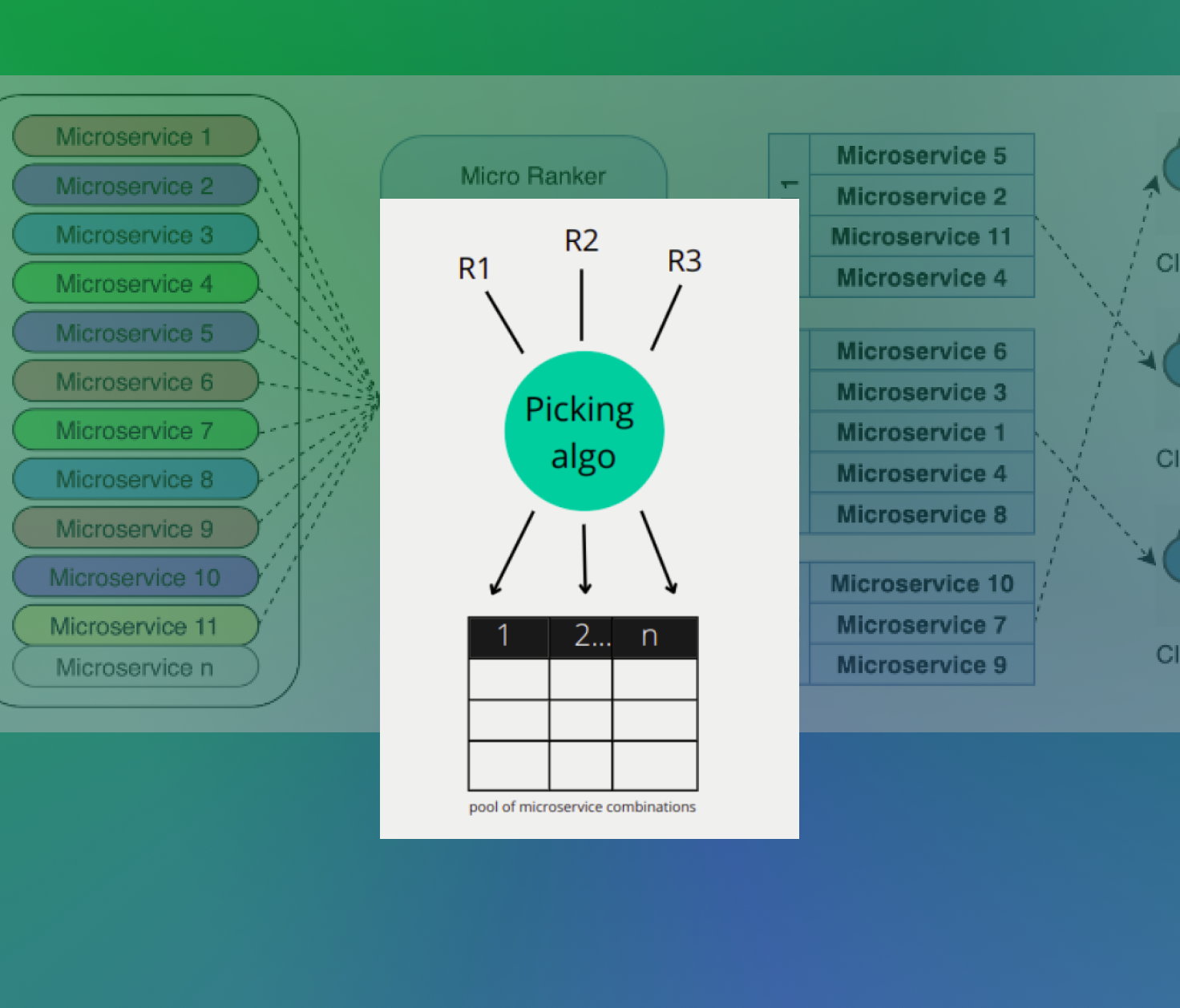The height and width of the screenshot is (1008, 1180).
Task: Select table header cell labeled 1
Action: tap(509, 637)
